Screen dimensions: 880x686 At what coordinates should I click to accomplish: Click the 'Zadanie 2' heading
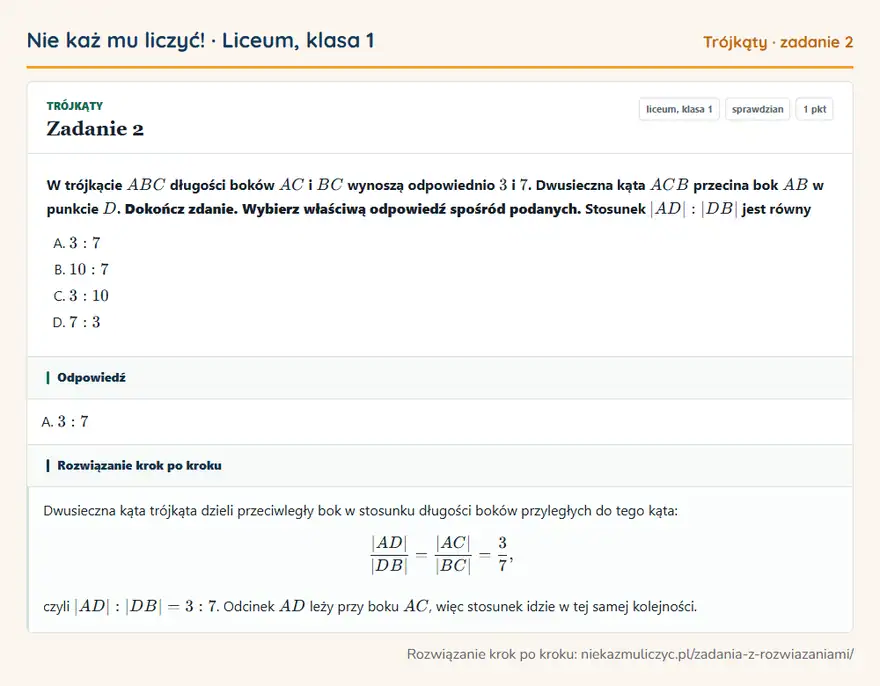pos(95,129)
